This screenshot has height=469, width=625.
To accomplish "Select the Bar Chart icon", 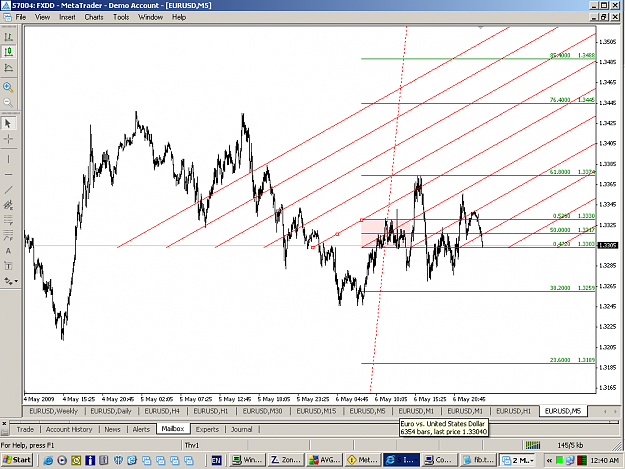I will pos(8,37).
